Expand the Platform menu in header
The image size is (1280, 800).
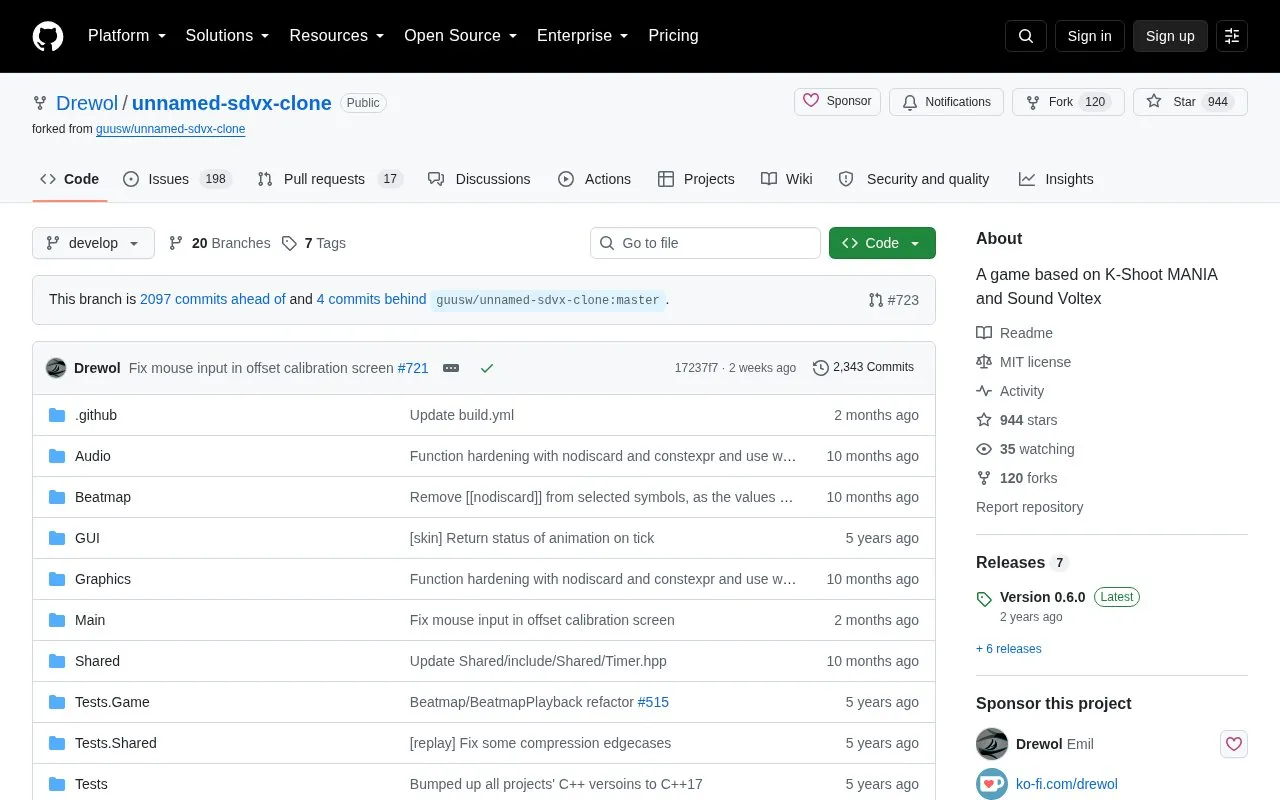click(127, 36)
